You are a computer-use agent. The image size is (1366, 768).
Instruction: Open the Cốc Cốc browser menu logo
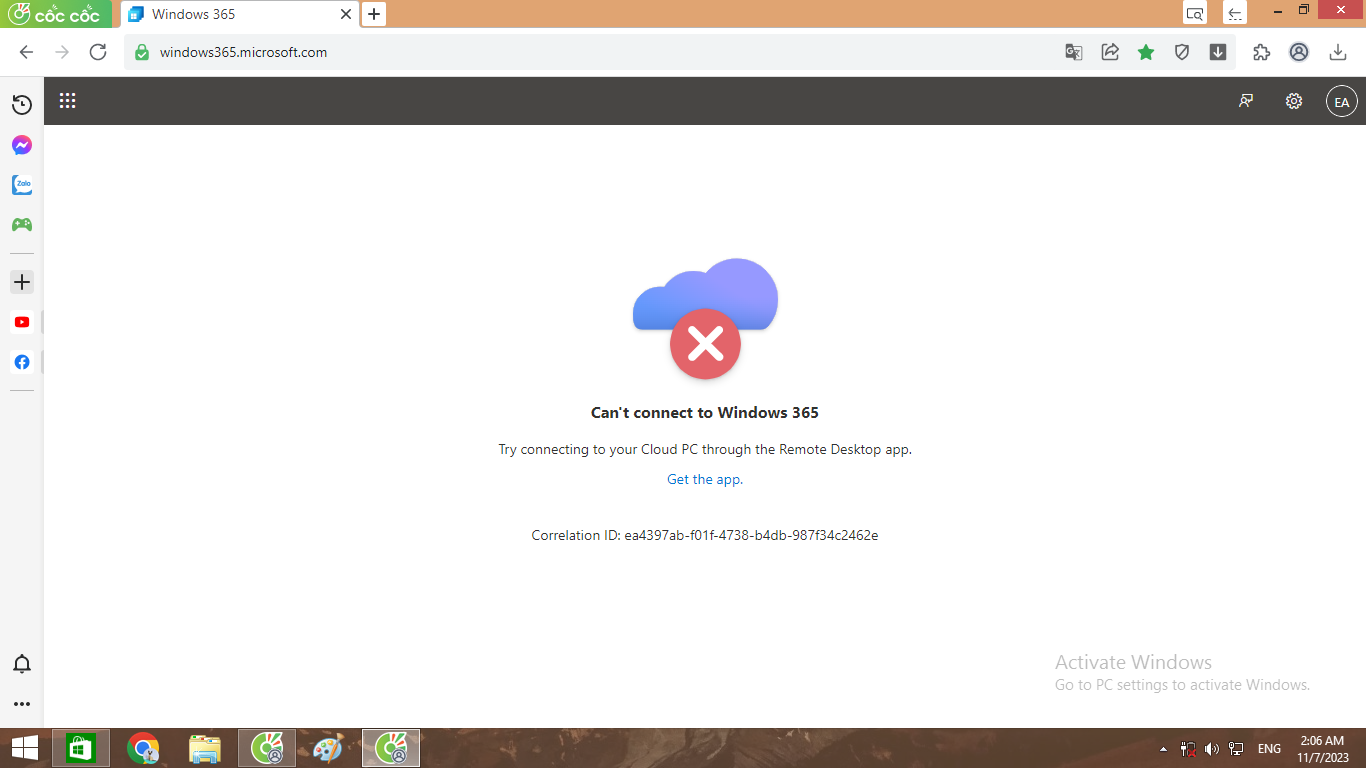[x=56, y=14]
